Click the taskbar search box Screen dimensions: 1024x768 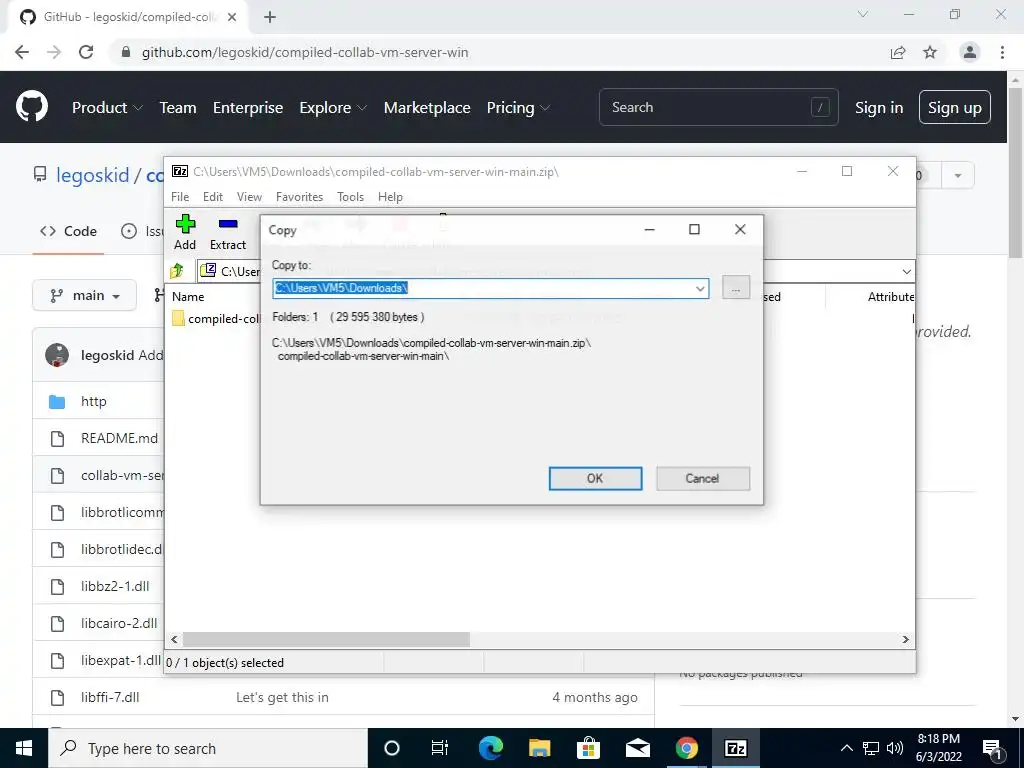208,748
